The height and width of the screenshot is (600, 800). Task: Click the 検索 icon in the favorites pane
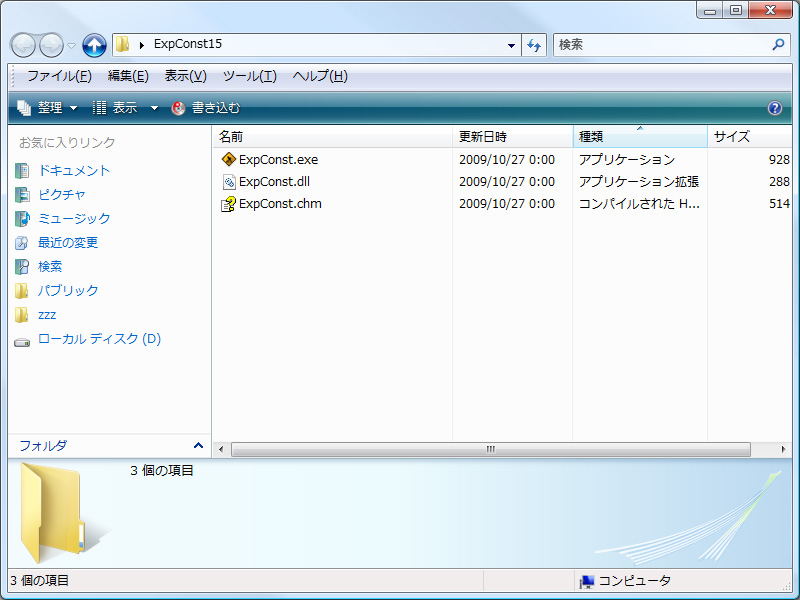[22, 267]
